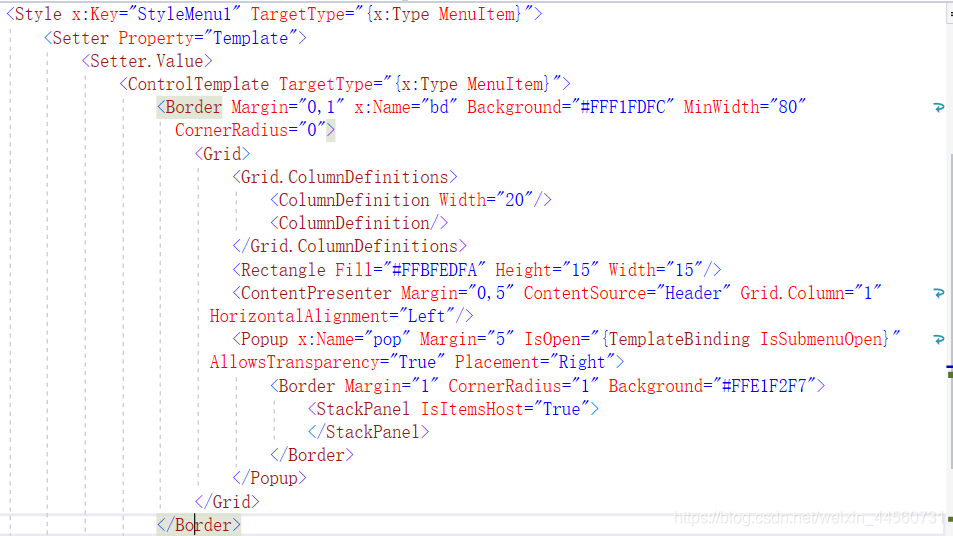This screenshot has width=953, height=536.
Task: Click the opening Grid tag
Action: (222, 154)
